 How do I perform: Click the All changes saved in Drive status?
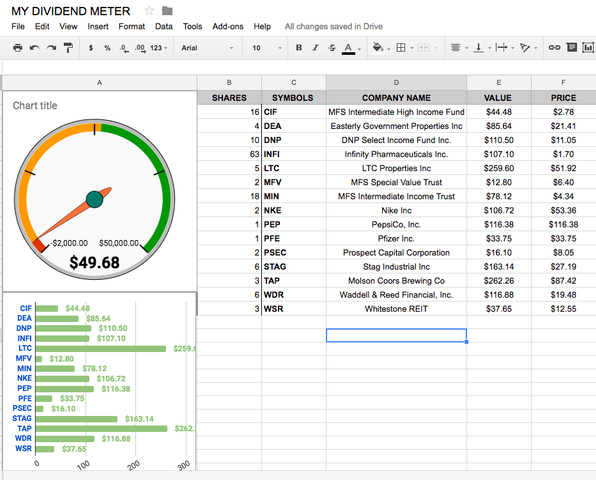click(334, 27)
